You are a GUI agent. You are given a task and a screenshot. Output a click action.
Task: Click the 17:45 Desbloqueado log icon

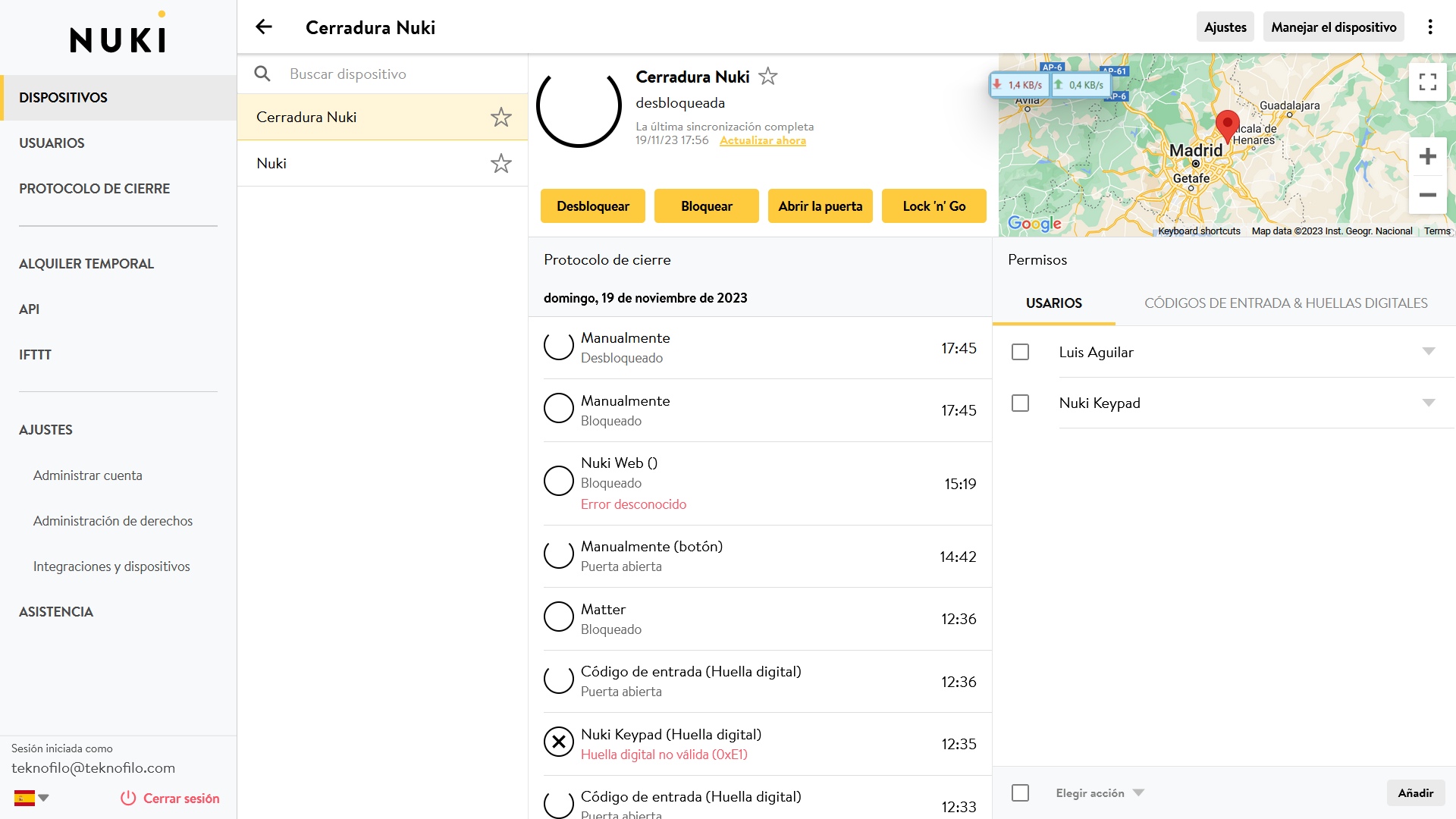559,347
